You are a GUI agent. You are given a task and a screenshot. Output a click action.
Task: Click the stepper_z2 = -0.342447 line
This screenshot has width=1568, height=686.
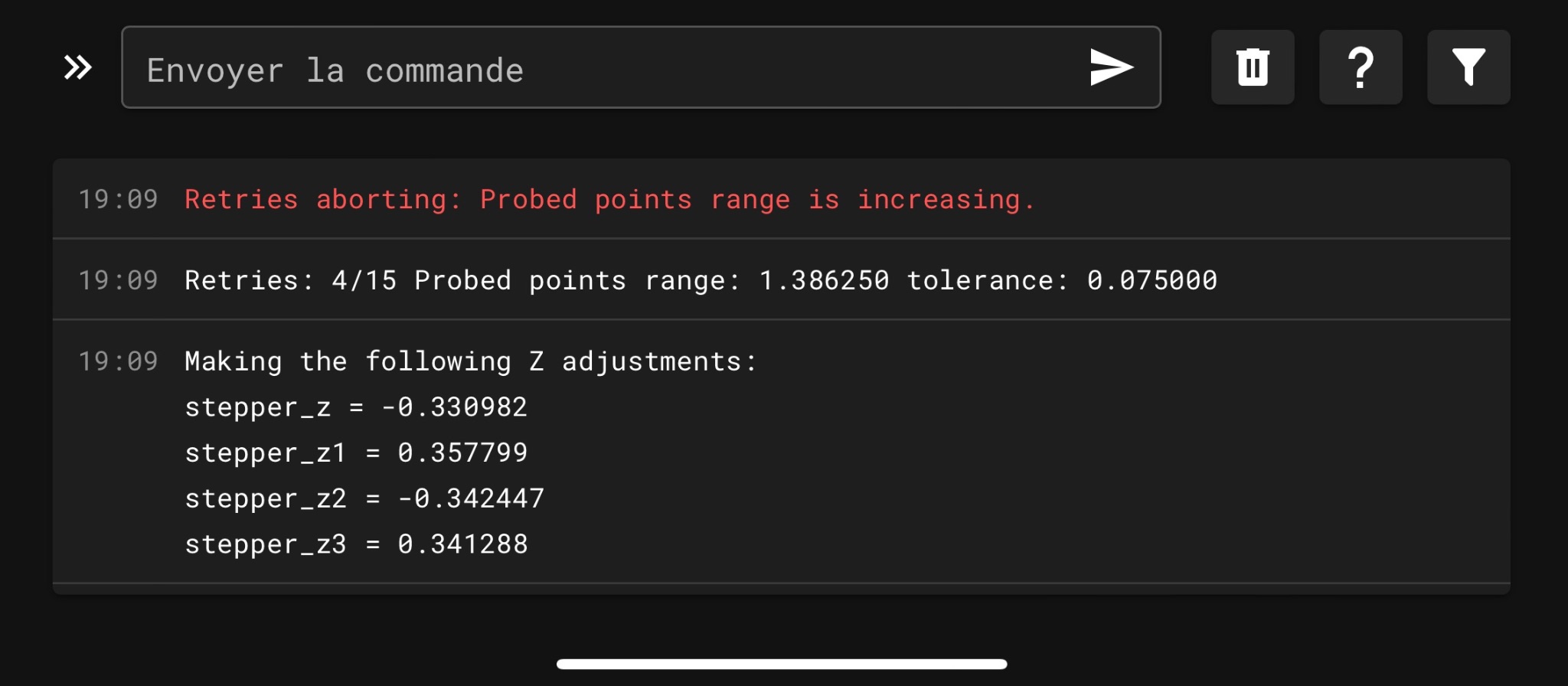[364, 499]
